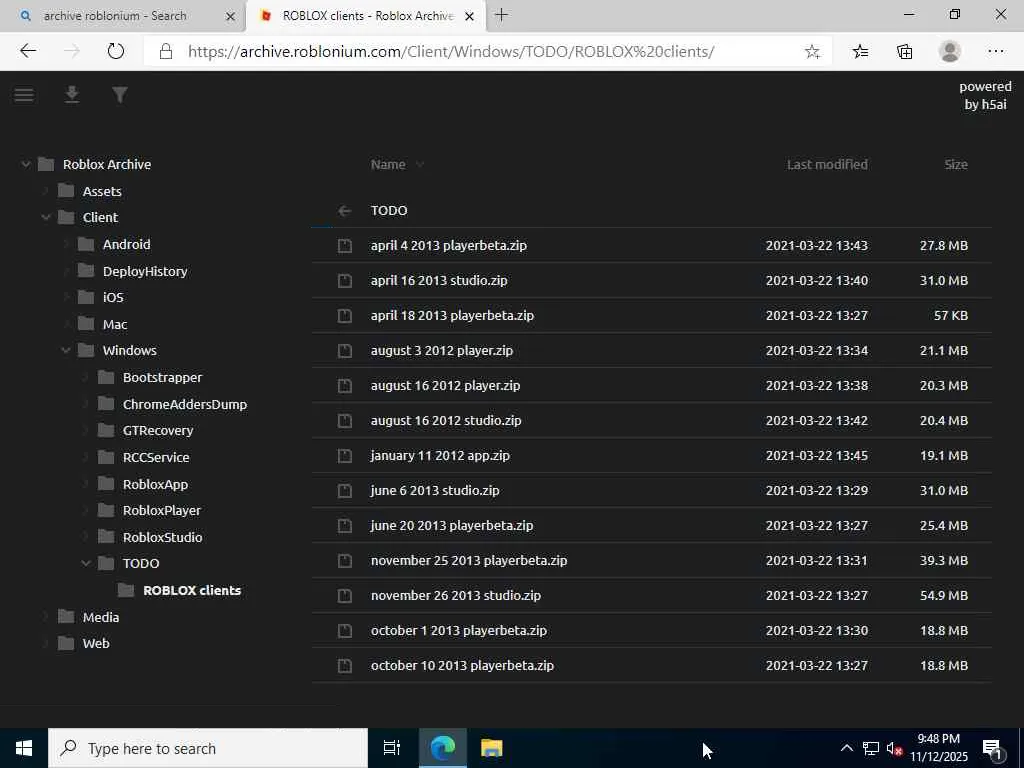1024x768 pixels.
Task: Open the taskbar clock and date
Action: click(938, 748)
